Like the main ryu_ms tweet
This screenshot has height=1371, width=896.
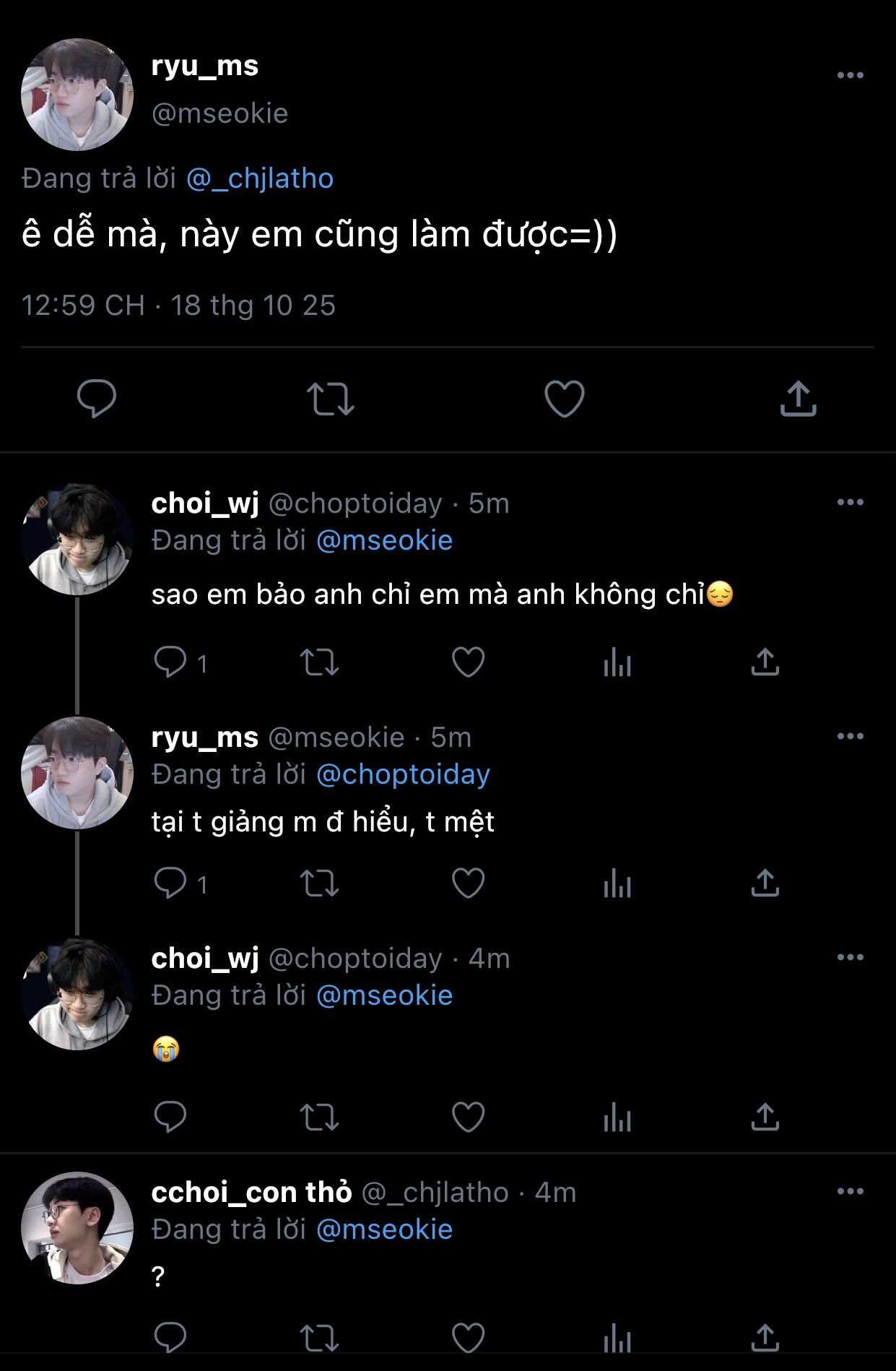coord(564,399)
